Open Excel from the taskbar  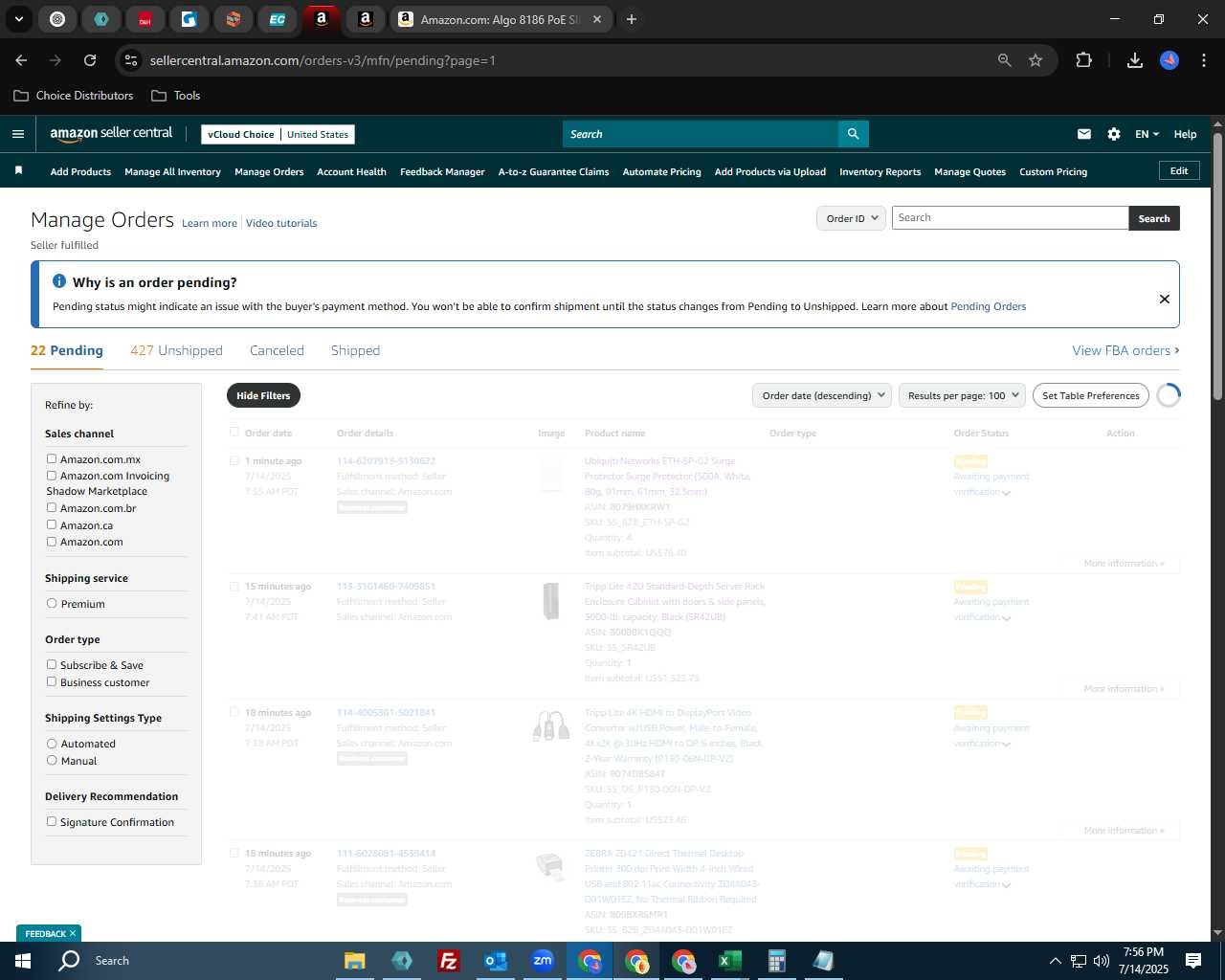[729, 961]
